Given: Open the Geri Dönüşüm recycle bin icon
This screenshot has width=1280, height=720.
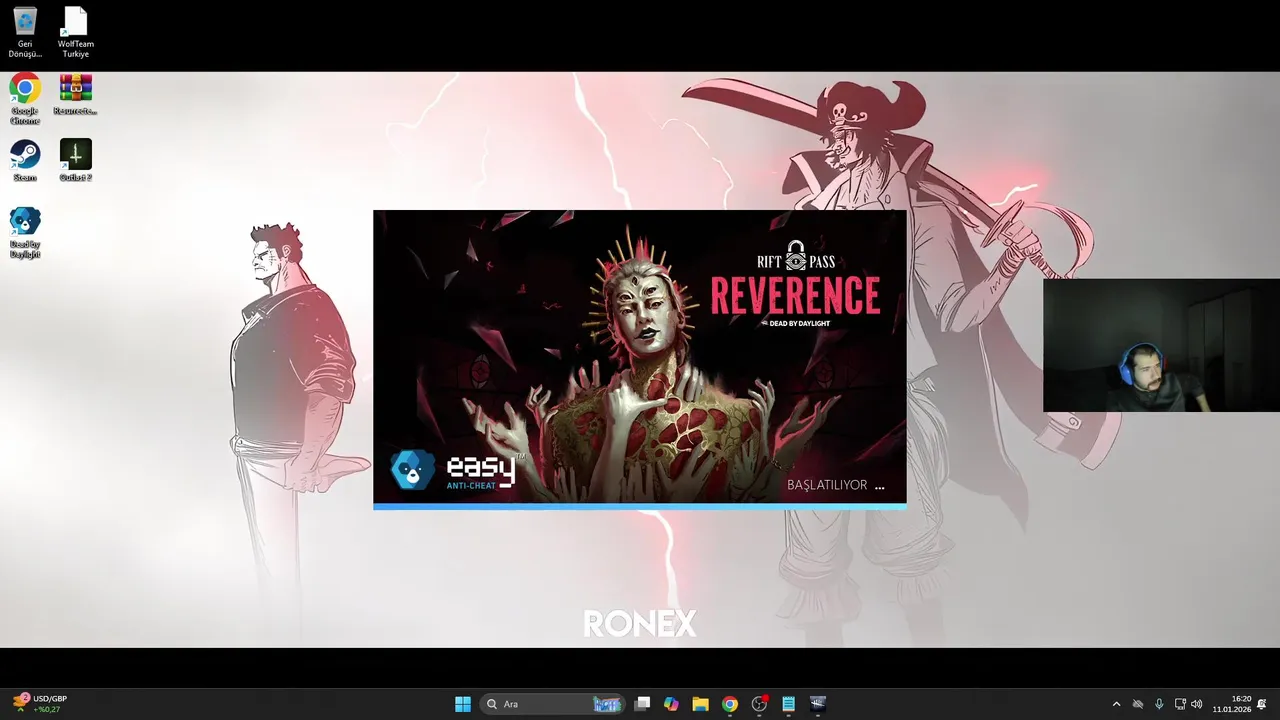Looking at the screenshot, I should pyautogui.click(x=25, y=32).
